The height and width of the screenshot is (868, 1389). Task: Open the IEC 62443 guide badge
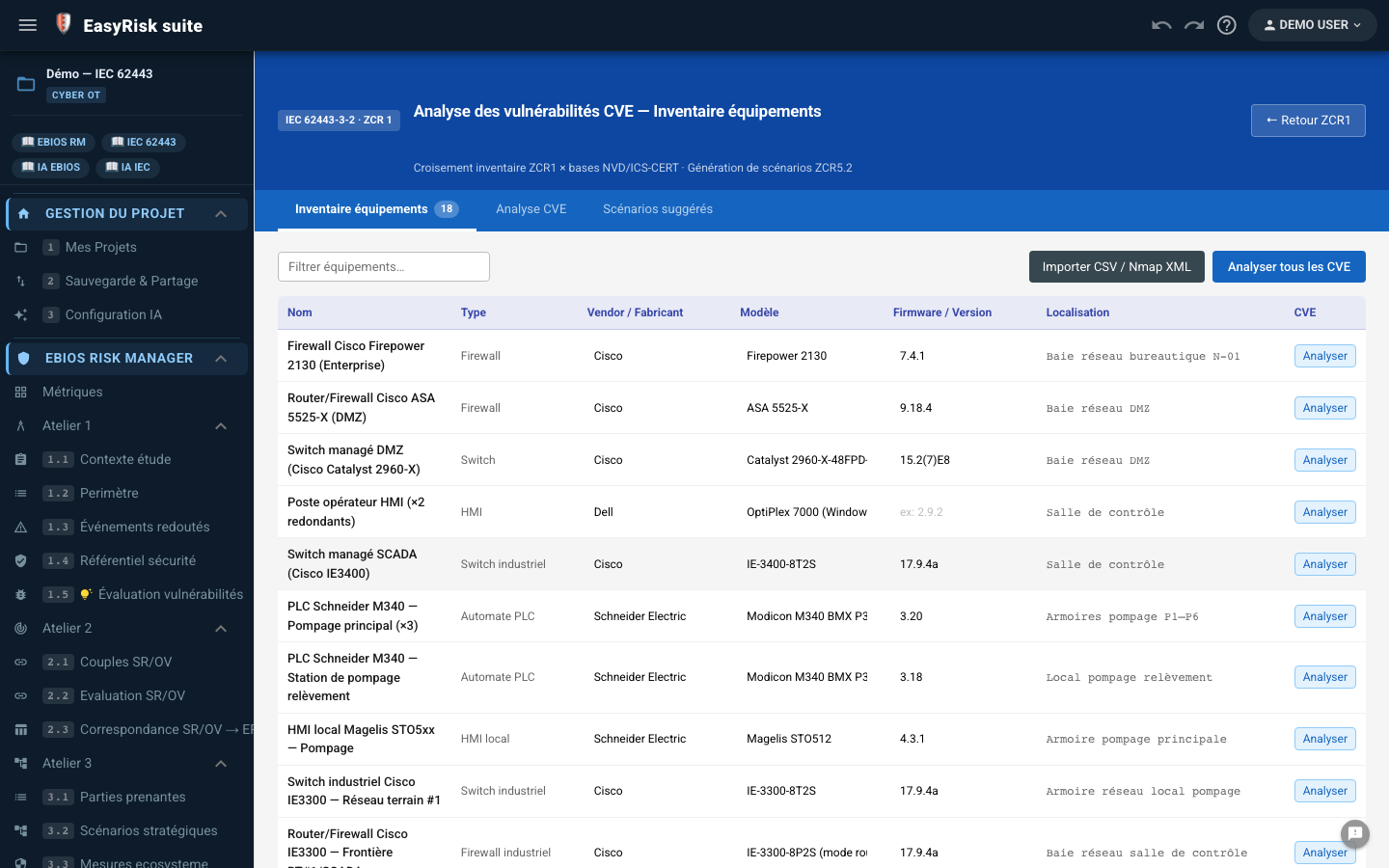point(144,142)
